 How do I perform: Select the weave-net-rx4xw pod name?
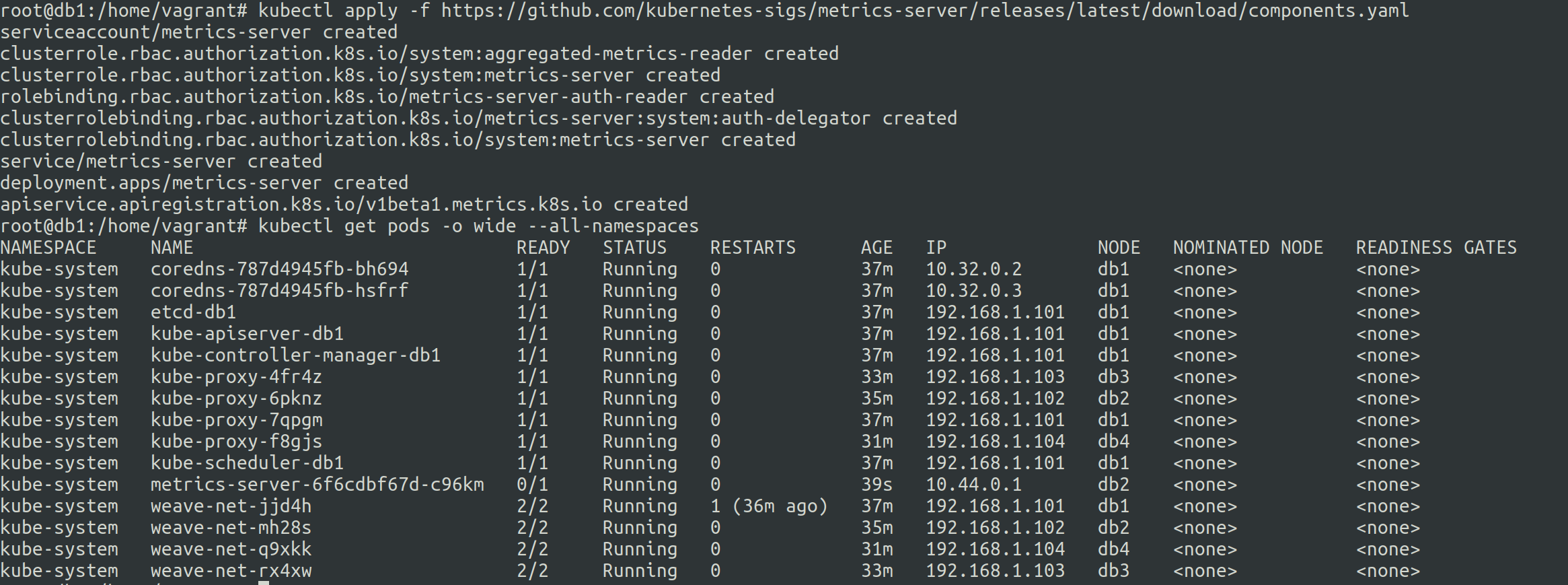click(x=231, y=571)
